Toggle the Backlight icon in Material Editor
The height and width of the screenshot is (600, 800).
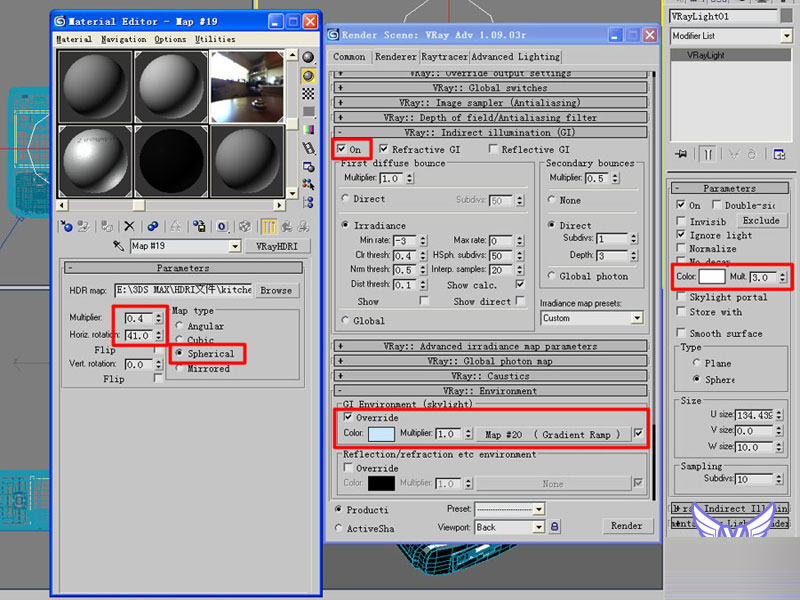[308, 76]
